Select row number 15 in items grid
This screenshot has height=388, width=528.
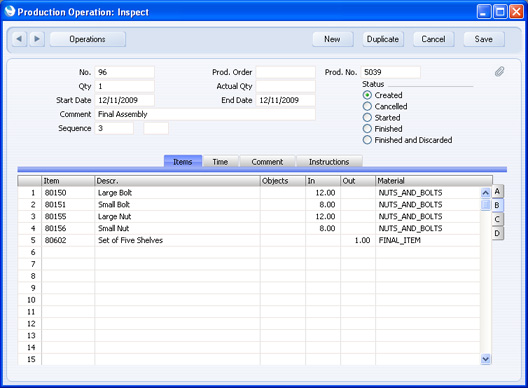[30, 359]
